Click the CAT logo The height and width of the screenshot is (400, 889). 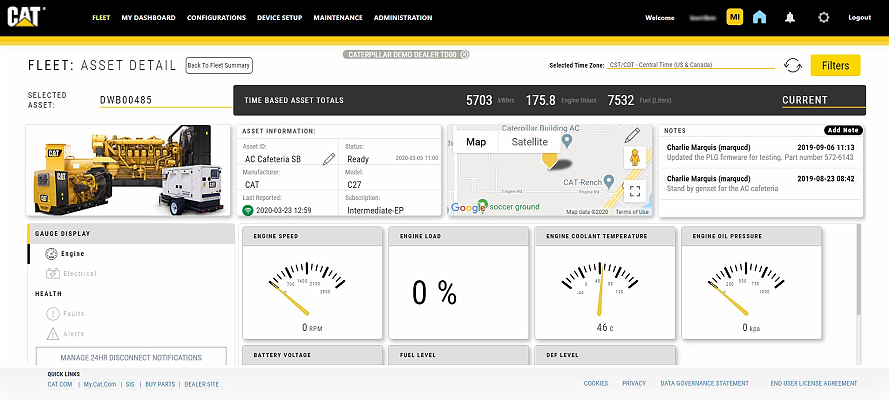click(x=26, y=16)
